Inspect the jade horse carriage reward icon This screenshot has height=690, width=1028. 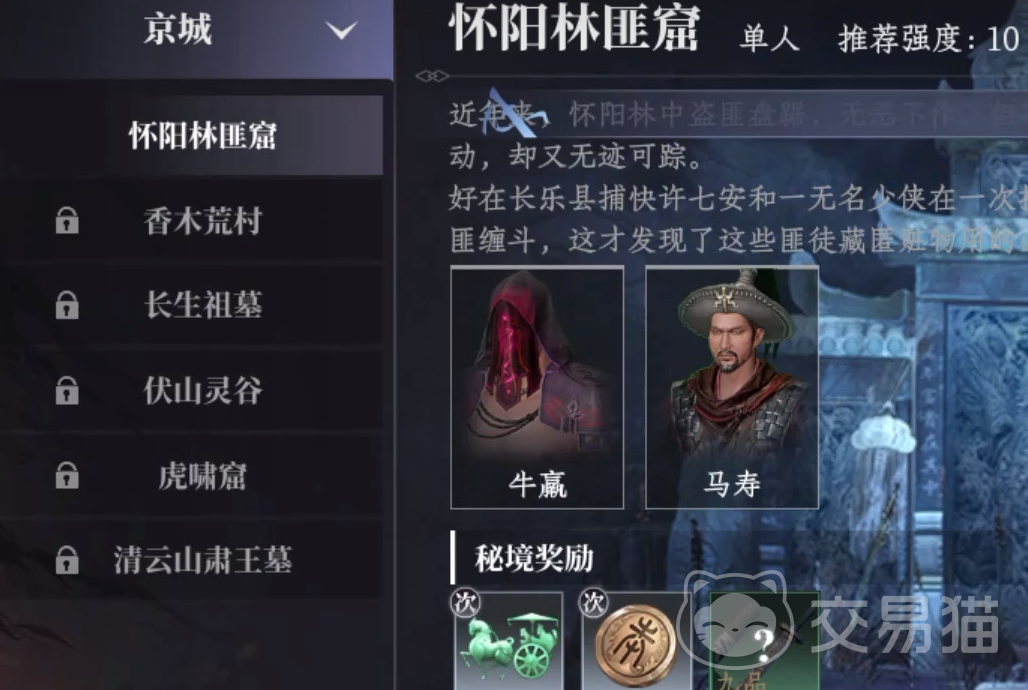[x=509, y=640]
